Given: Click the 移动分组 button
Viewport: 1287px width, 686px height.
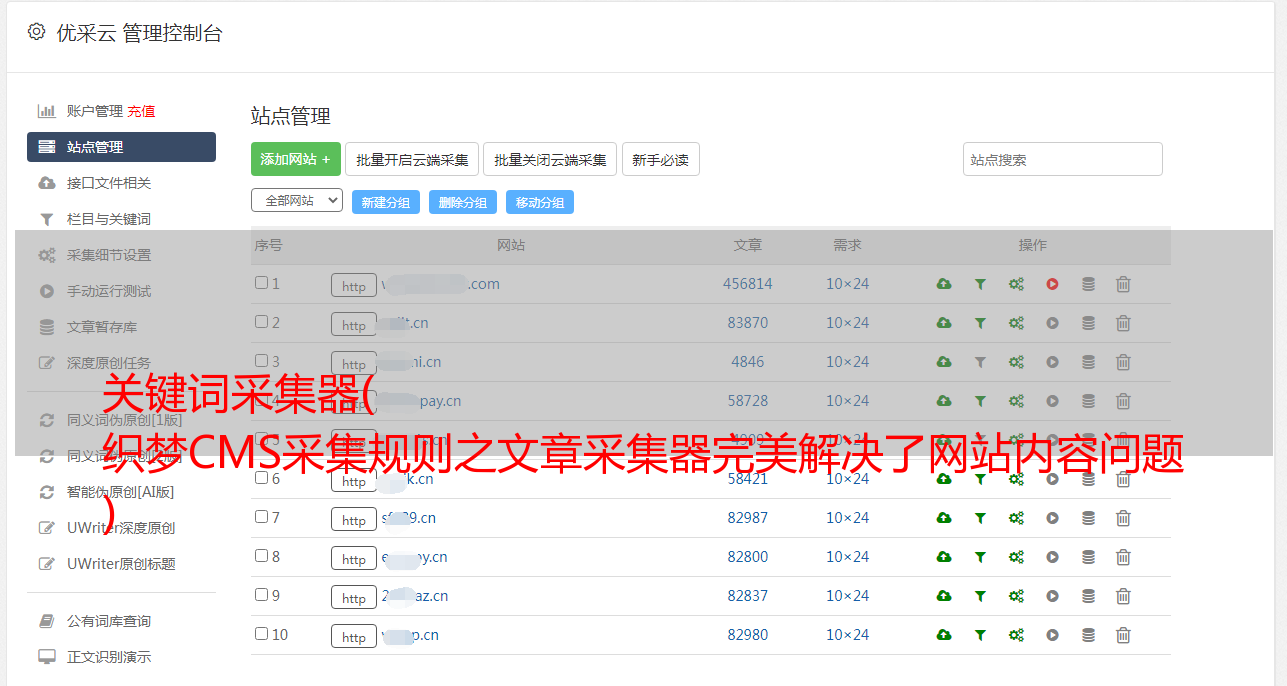Looking at the screenshot, I should [540, 202].
